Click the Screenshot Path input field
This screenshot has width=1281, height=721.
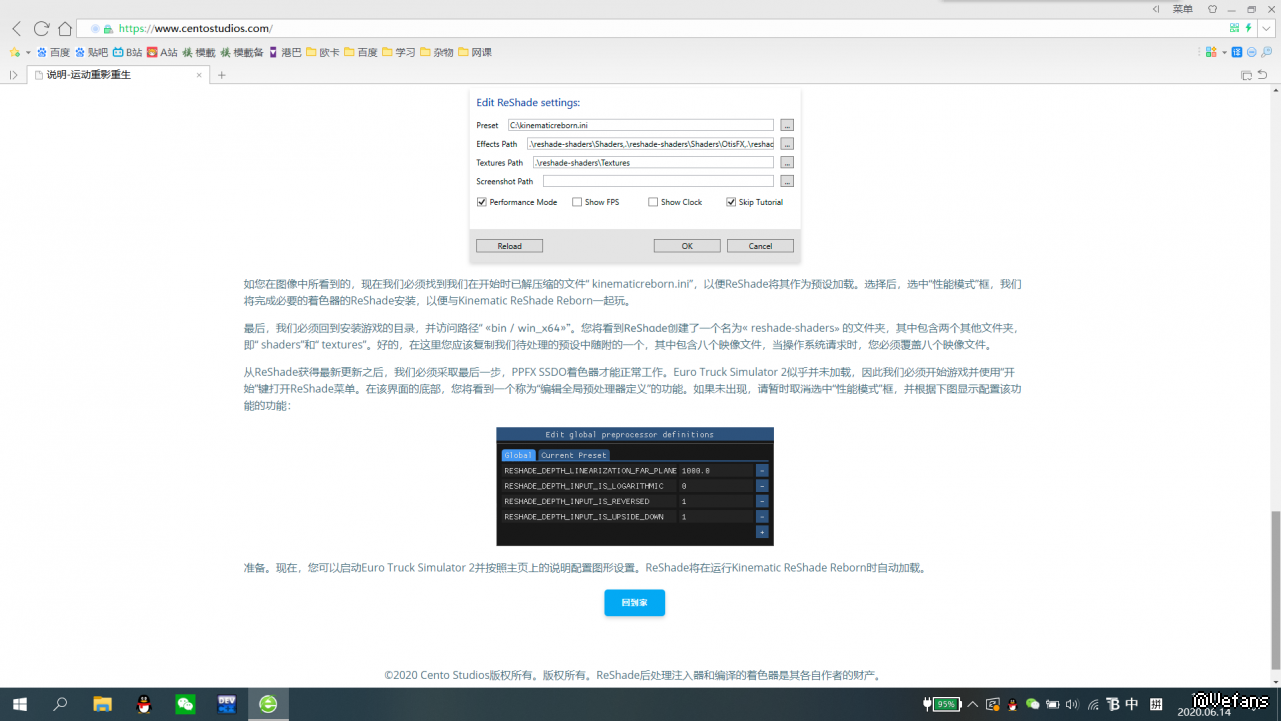[x=658, y=182]
